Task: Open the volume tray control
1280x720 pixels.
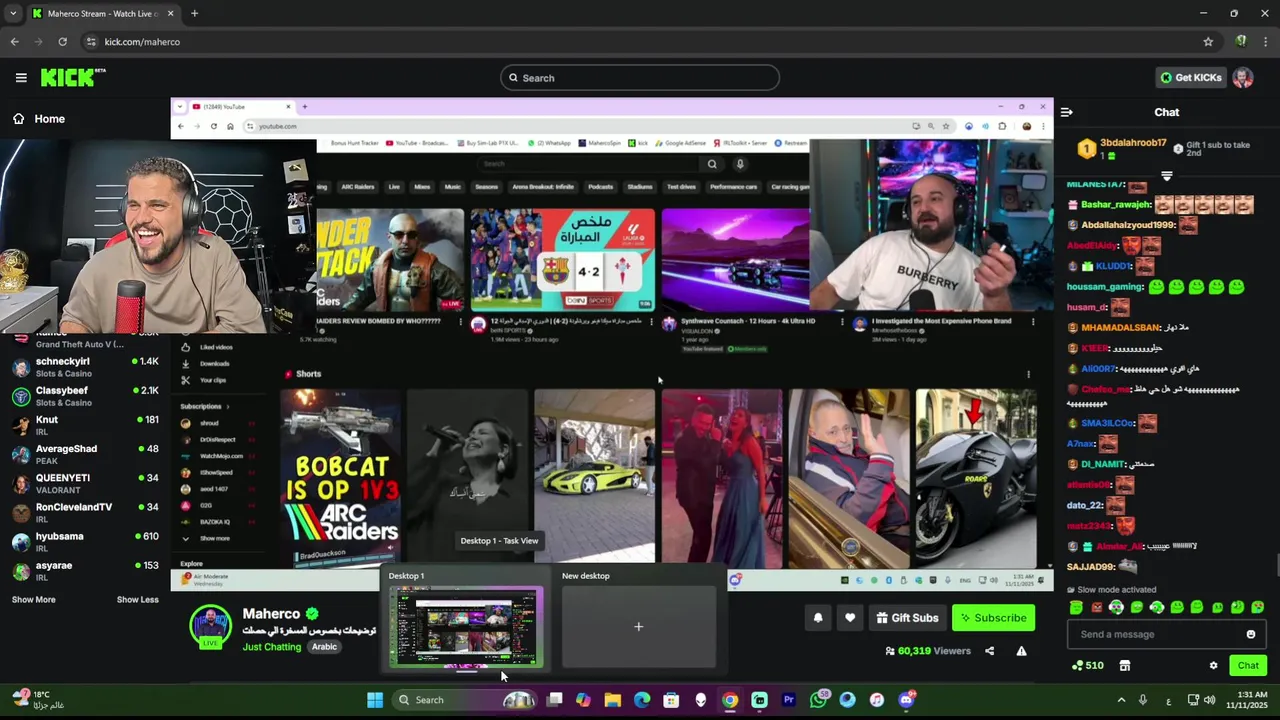Action: pyautogui.click(x=1210, y=700)
